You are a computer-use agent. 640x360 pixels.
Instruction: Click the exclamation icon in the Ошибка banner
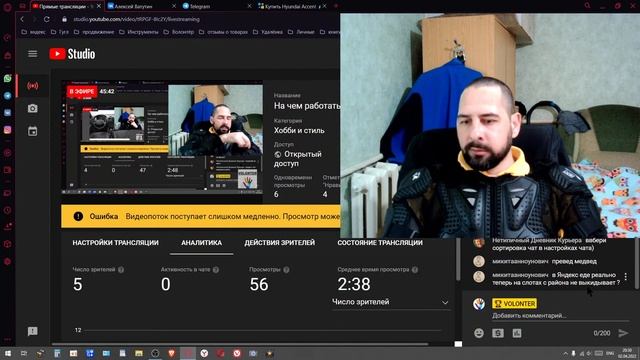[78, 216]
